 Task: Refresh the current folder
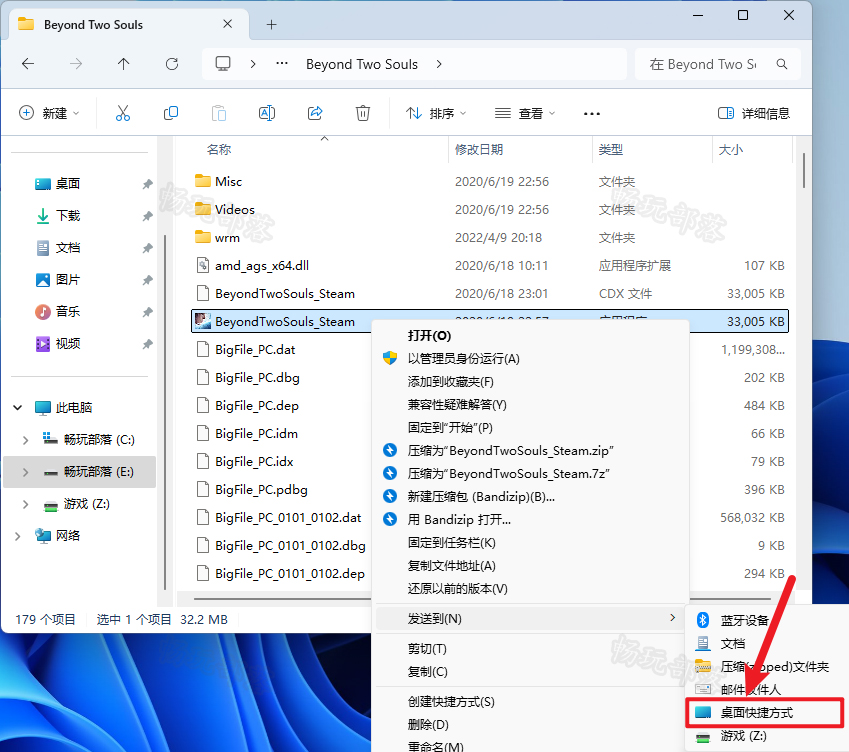click(x=172, y=64)
